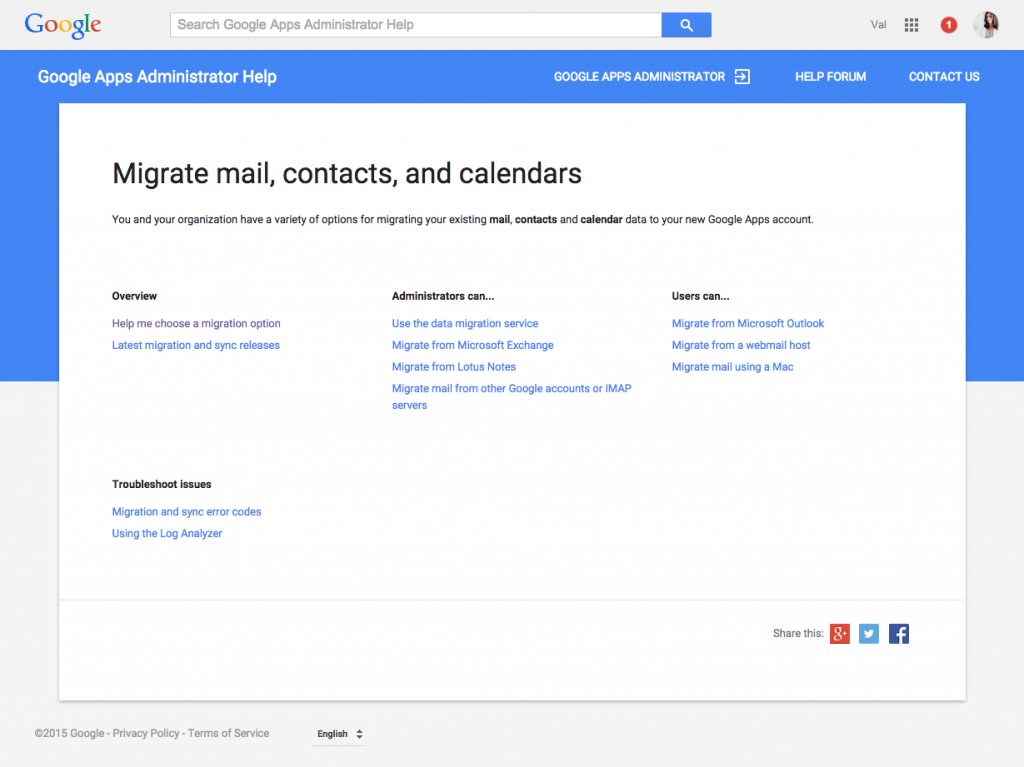Click the Val account name
This screenshot has width=1024, height=767.
coord(878,25)
